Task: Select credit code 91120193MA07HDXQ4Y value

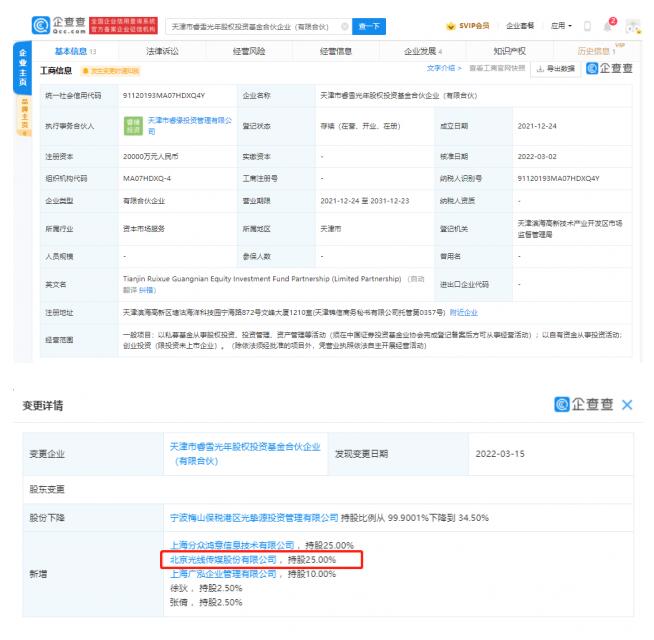Action: (x=164, y=96)
